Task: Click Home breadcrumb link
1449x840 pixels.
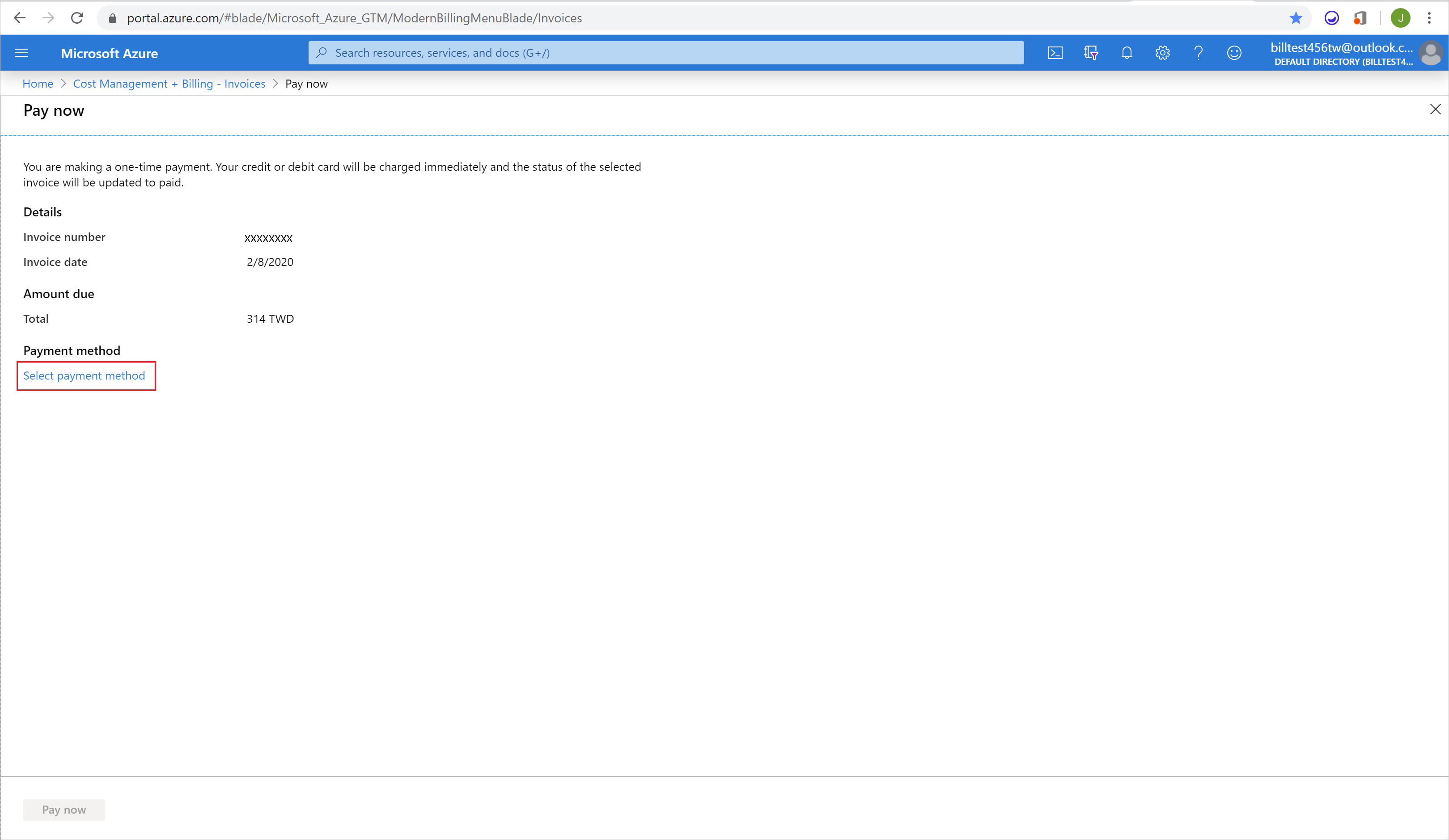Action: 37,83
